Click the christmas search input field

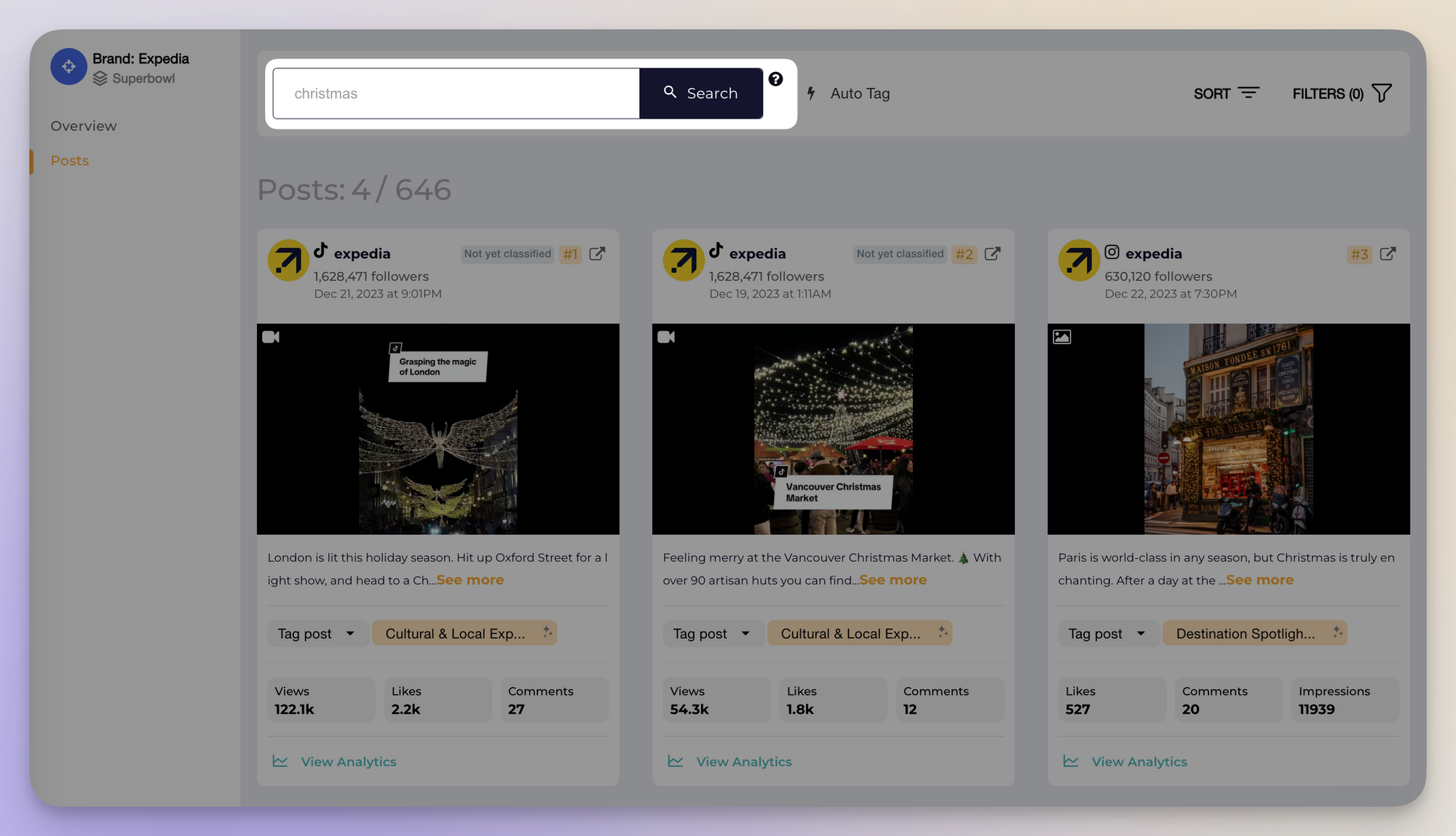(456, 93)
